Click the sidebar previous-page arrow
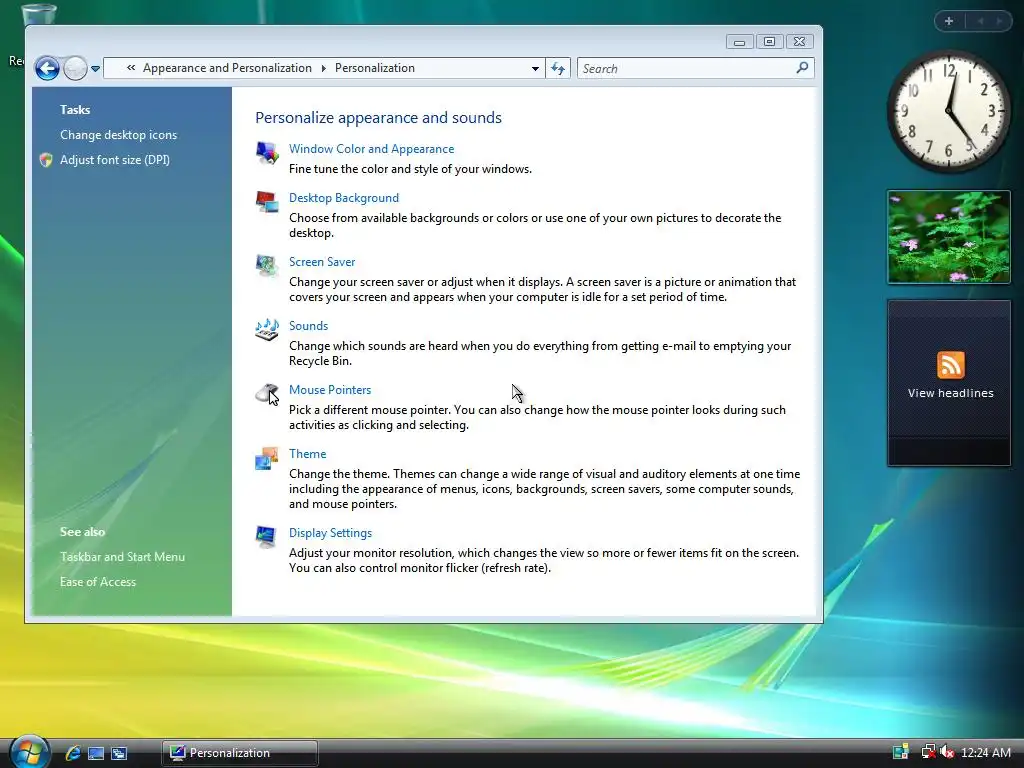The image size is (1024, 768). click(980, 21)
